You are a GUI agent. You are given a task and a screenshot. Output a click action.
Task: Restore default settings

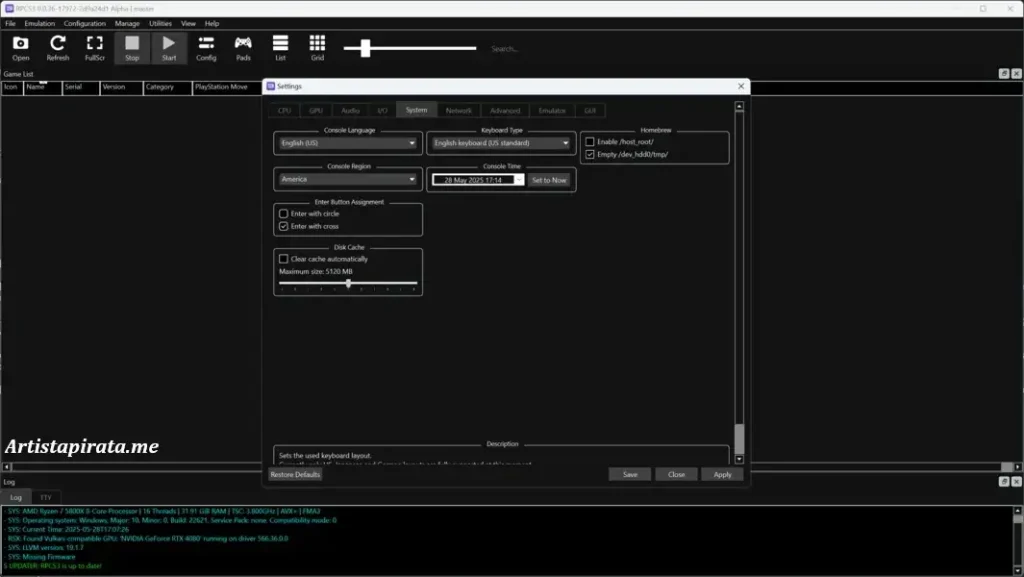coord(297,473)
